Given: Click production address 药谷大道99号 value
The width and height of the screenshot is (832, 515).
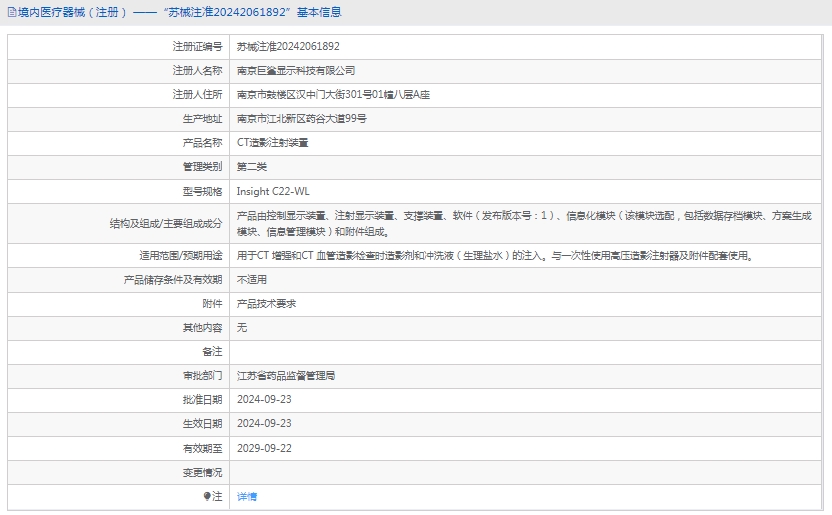Looking at the screenshot, I should (x=301, y=119).
